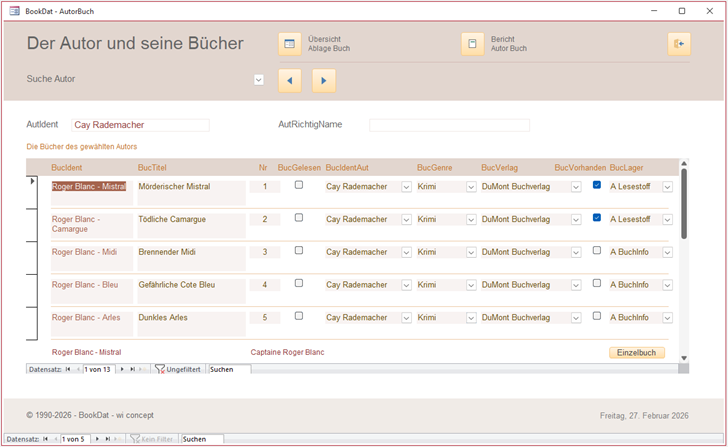This screenshot has height=447, width=728.
Task: Go to next record in bottom author navigator
Action: point(96,439)
